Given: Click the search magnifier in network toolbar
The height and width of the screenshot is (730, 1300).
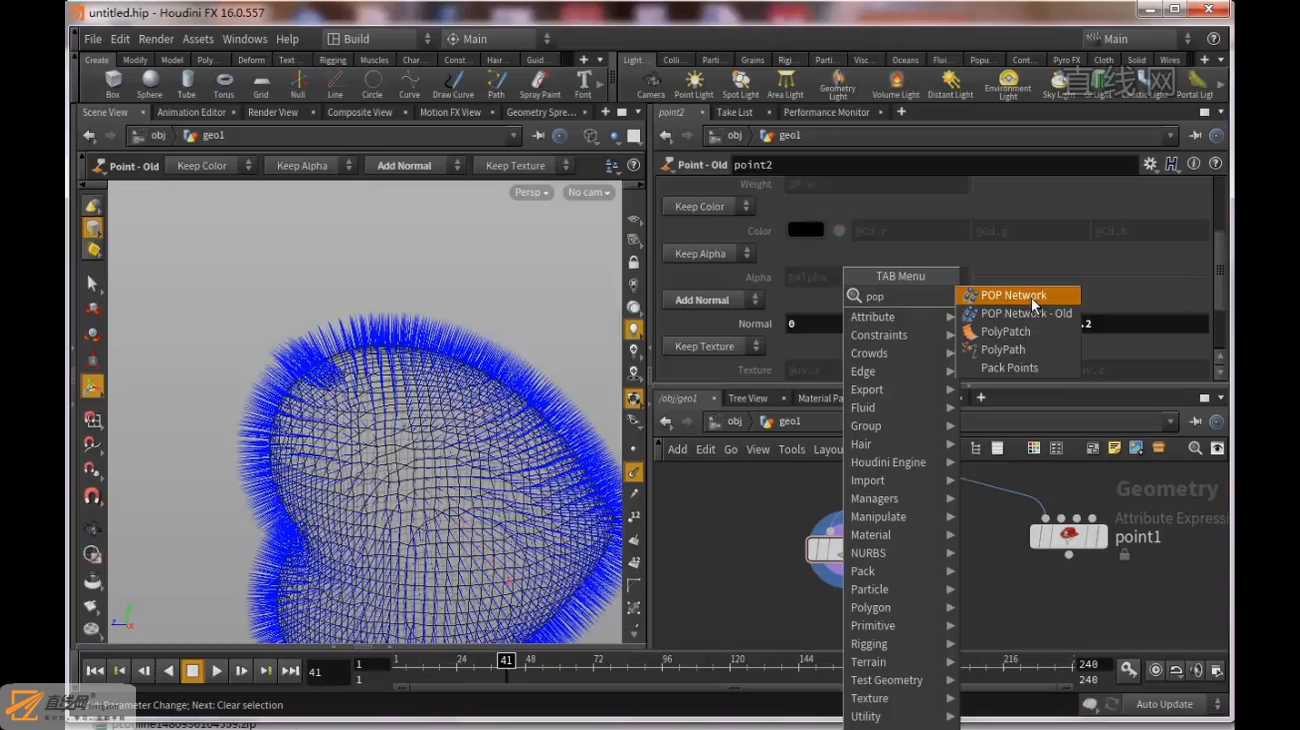Looking at the screenshot, I should pyautogui.click(x=1195, y=449).
